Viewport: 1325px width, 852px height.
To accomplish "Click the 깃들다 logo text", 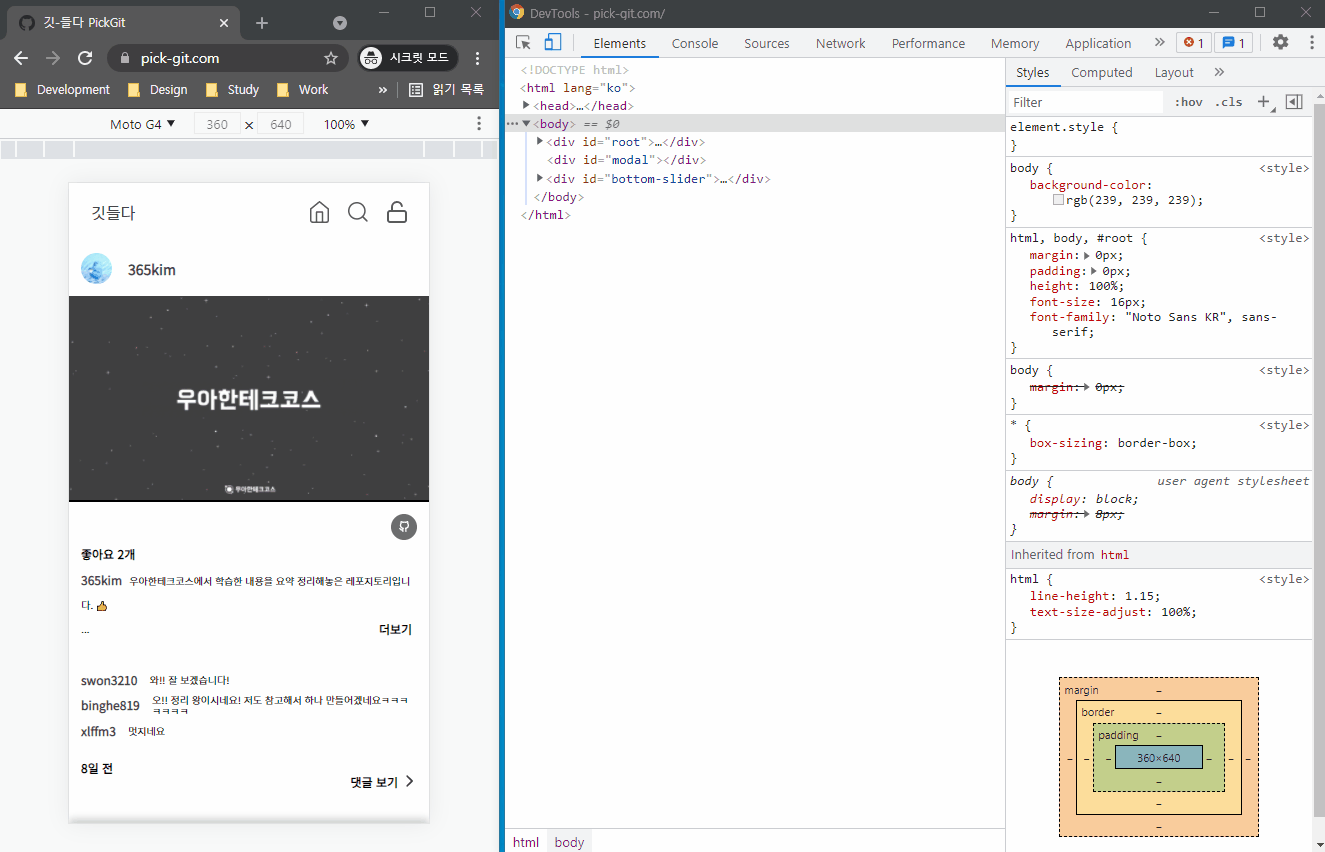I will tap(113, 213).
